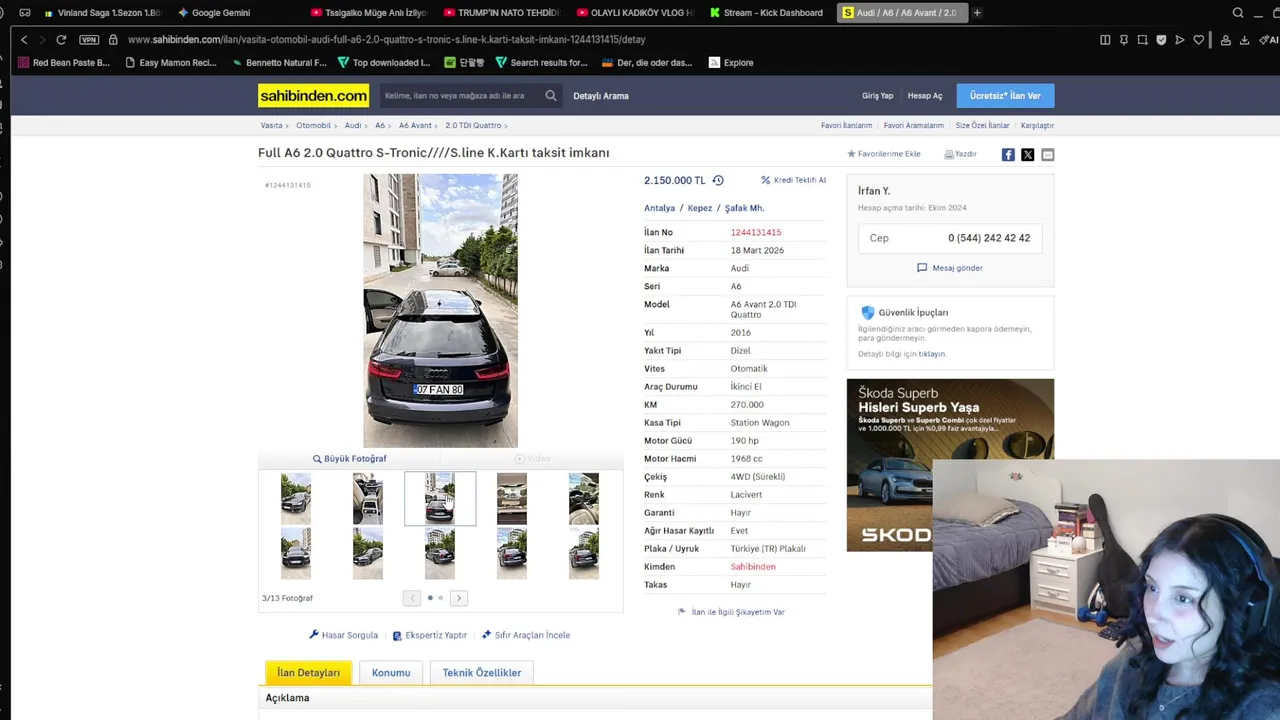Click the Giriş Yap link
Screen dimensions: 1280x720
[x=877, y=96]
